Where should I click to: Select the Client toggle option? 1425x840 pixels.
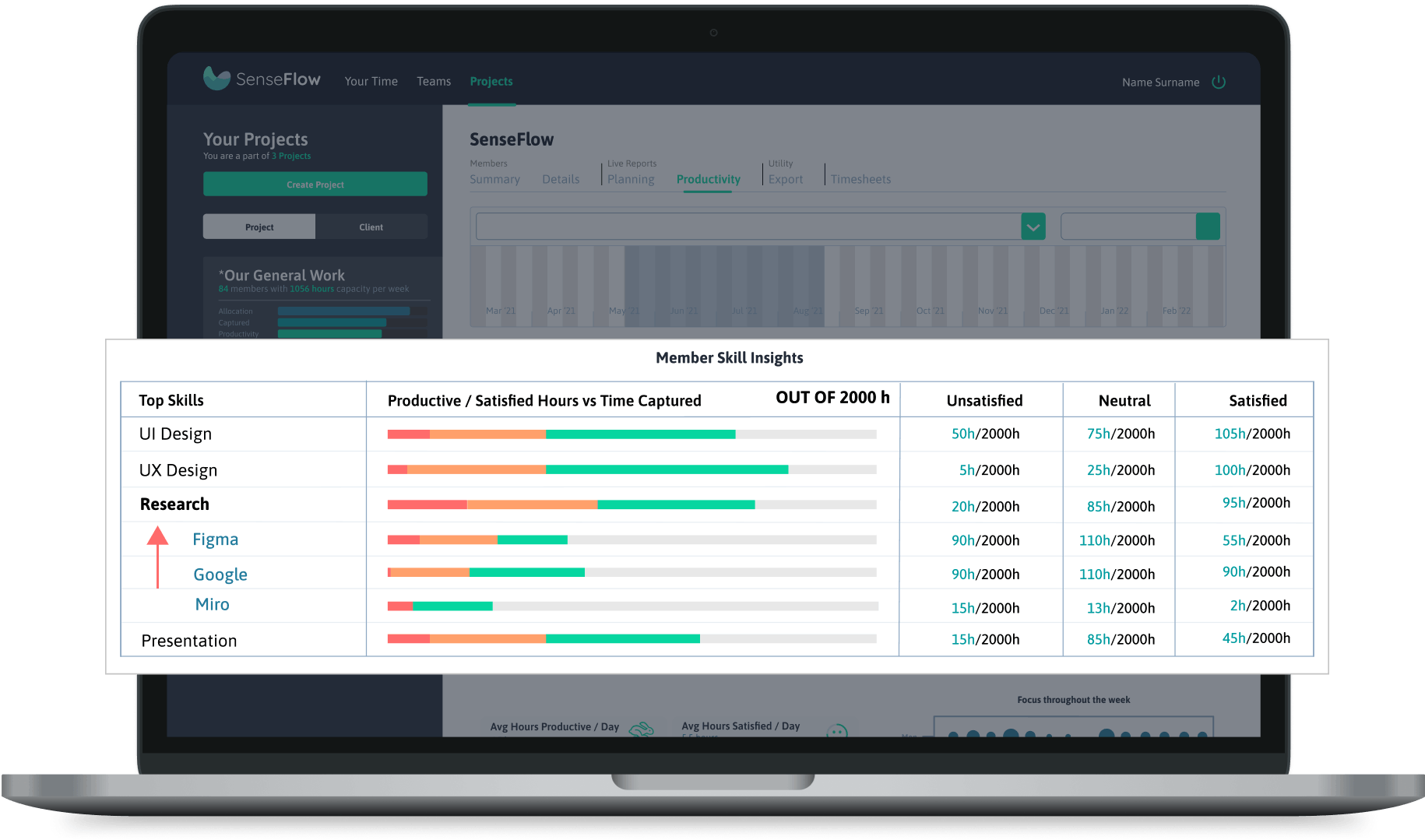click(371, 227)
